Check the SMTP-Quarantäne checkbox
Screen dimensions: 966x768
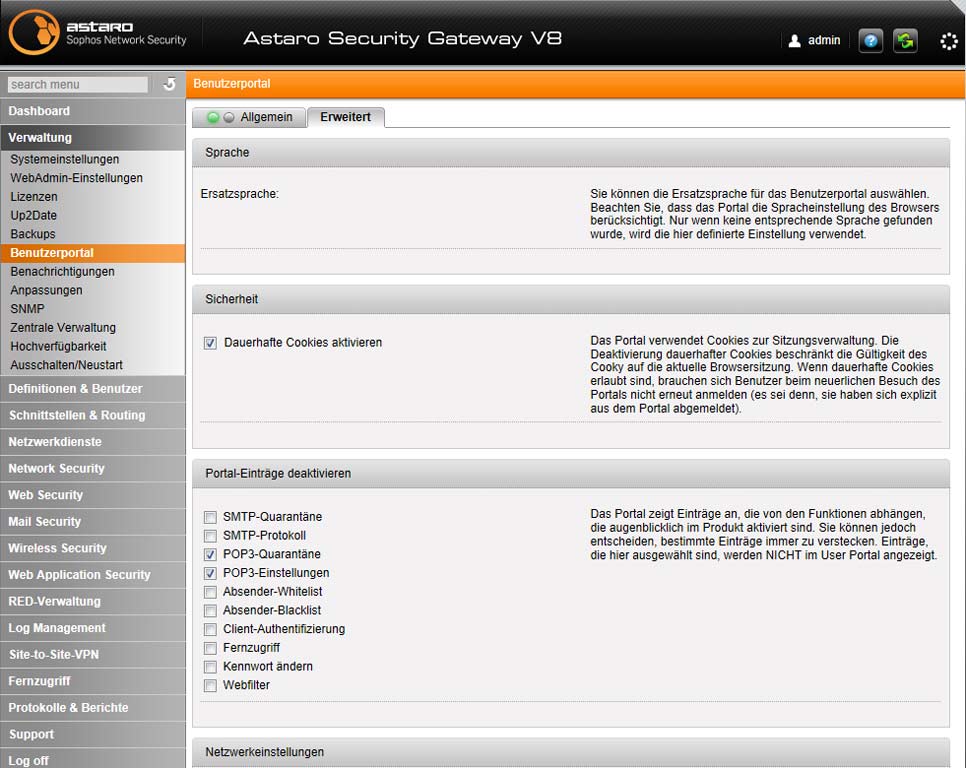pos(210,517)
